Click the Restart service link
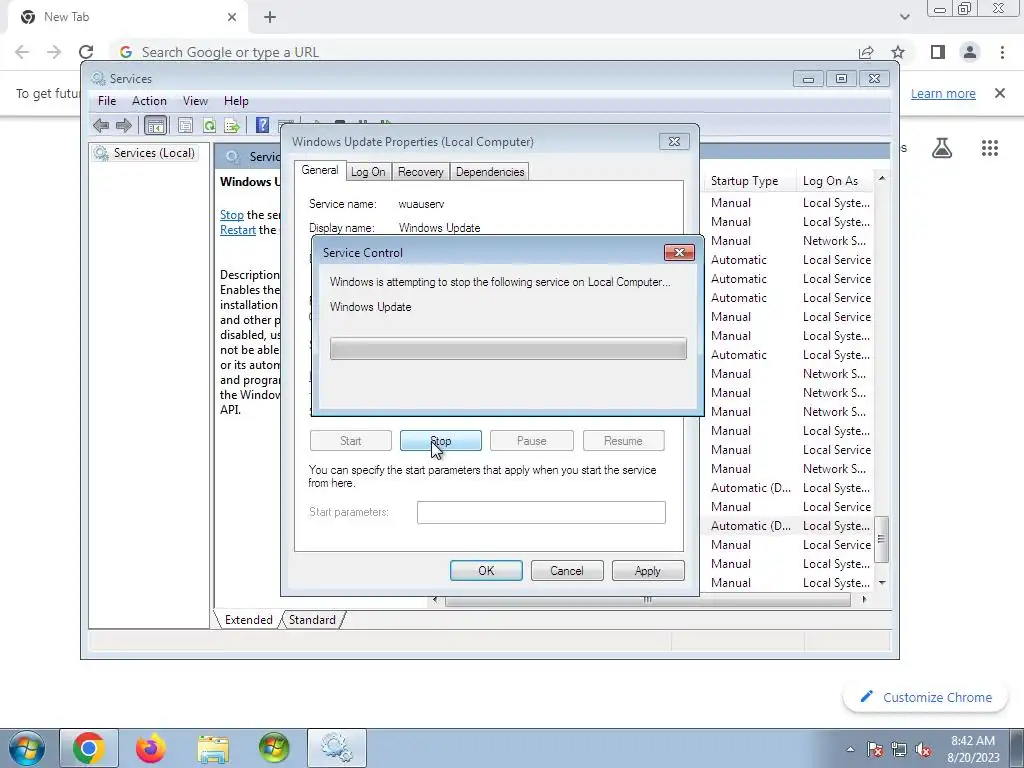This screenshot has height=768, width=1024. (238, 230)
